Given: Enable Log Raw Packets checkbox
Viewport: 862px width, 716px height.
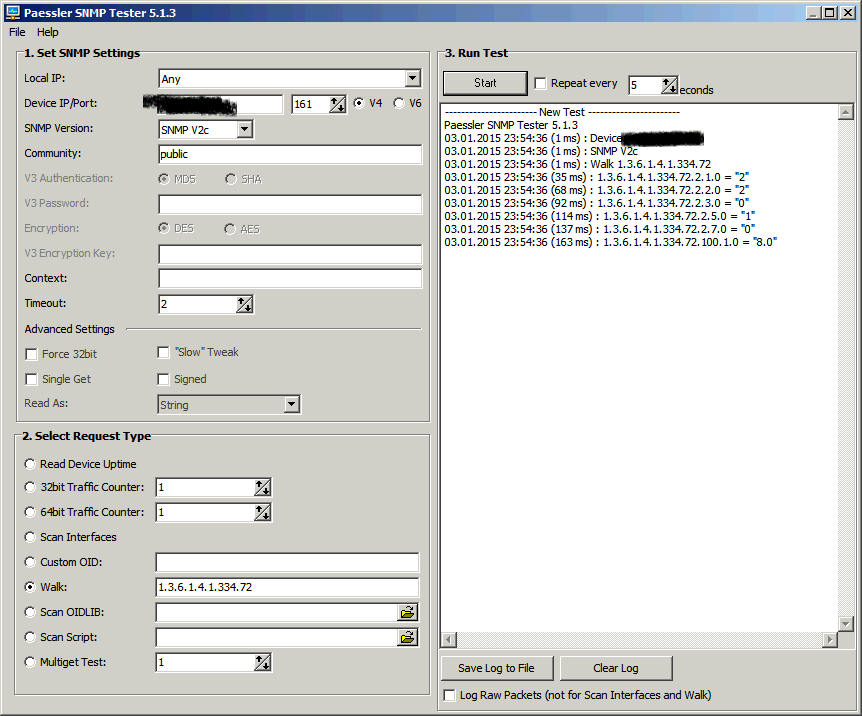Looking at the screenshot, I should coord(449,695).
